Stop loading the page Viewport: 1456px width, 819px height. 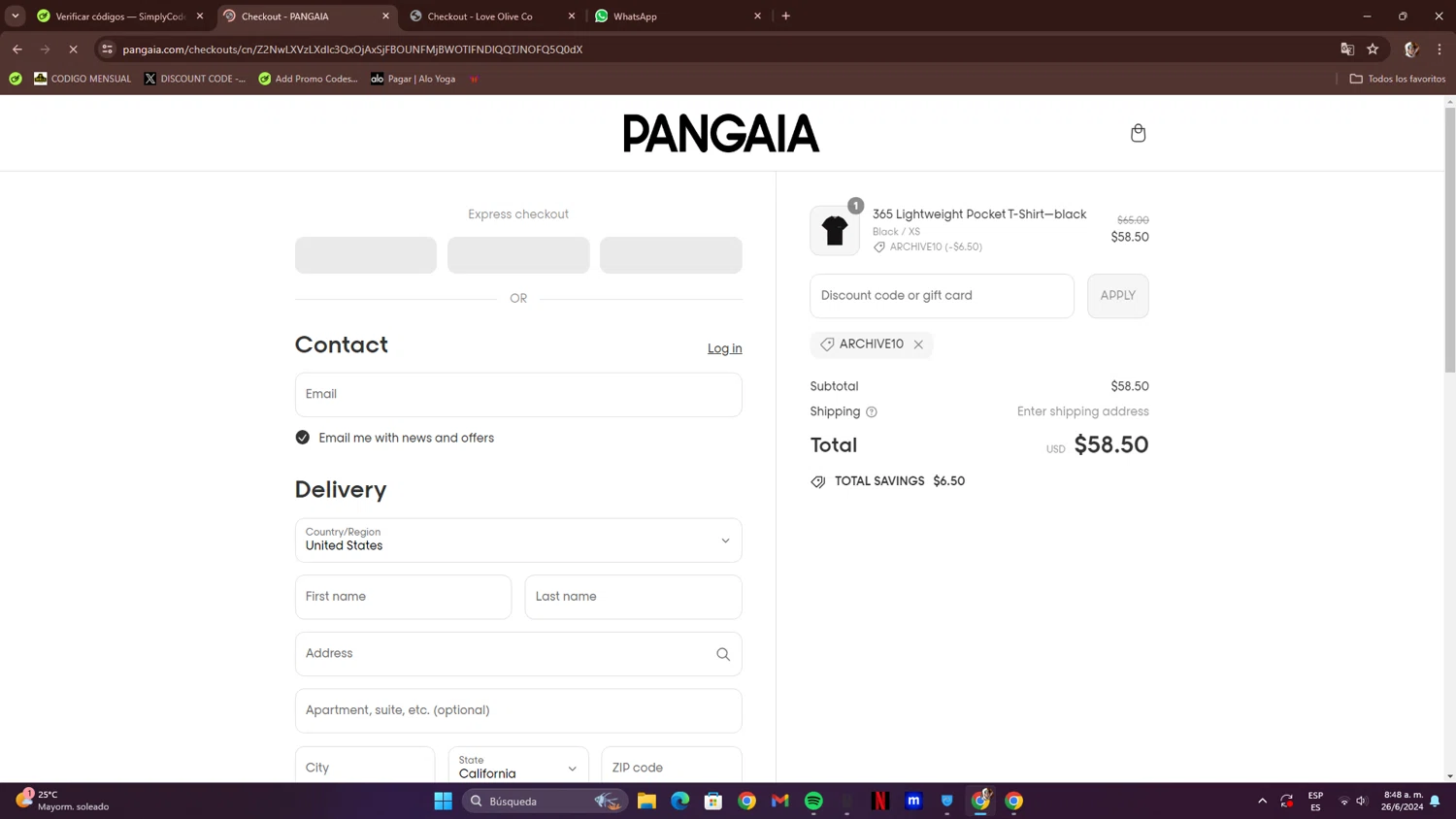coord(73,49)
